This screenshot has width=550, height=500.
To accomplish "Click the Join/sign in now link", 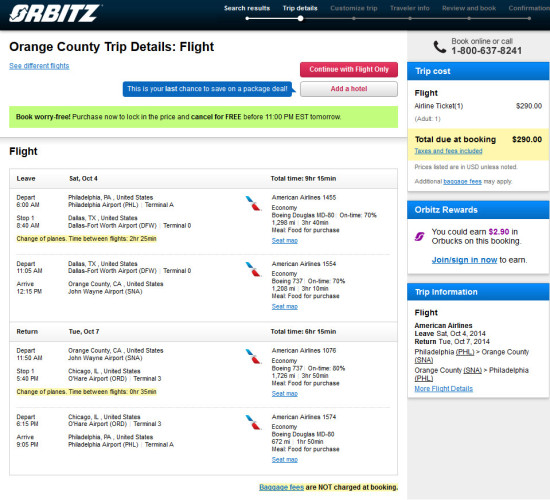I will pos(464,260).
